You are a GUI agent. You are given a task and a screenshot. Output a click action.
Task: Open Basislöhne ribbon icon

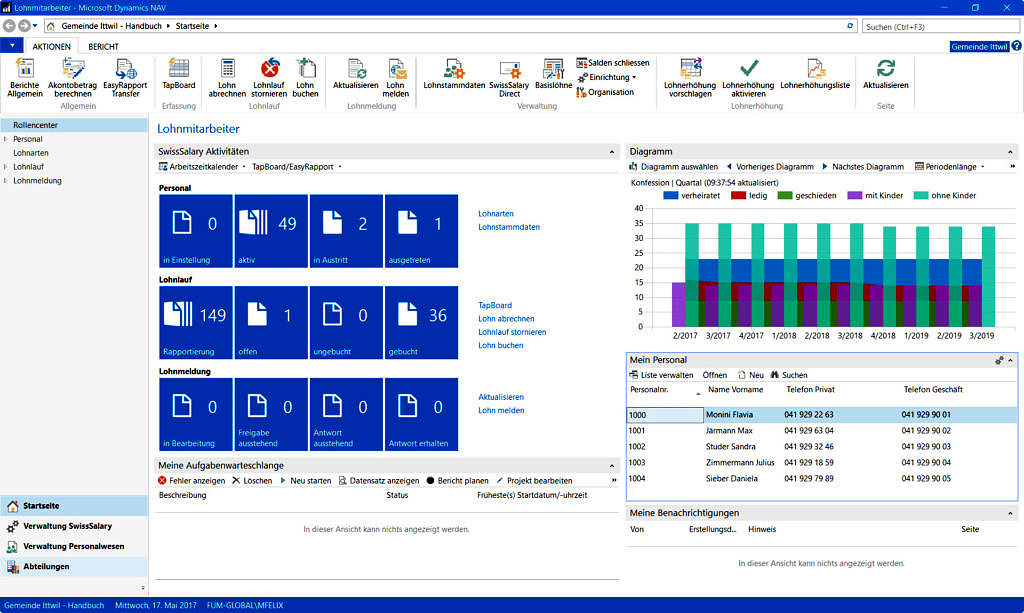553,68
